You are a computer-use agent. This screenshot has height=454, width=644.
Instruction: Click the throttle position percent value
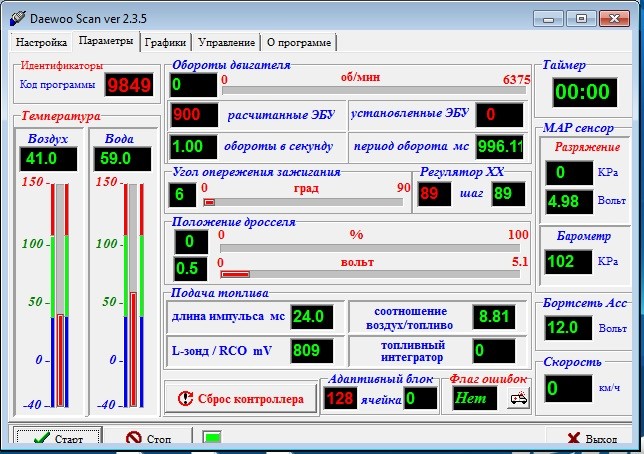[x=191, y=242]
